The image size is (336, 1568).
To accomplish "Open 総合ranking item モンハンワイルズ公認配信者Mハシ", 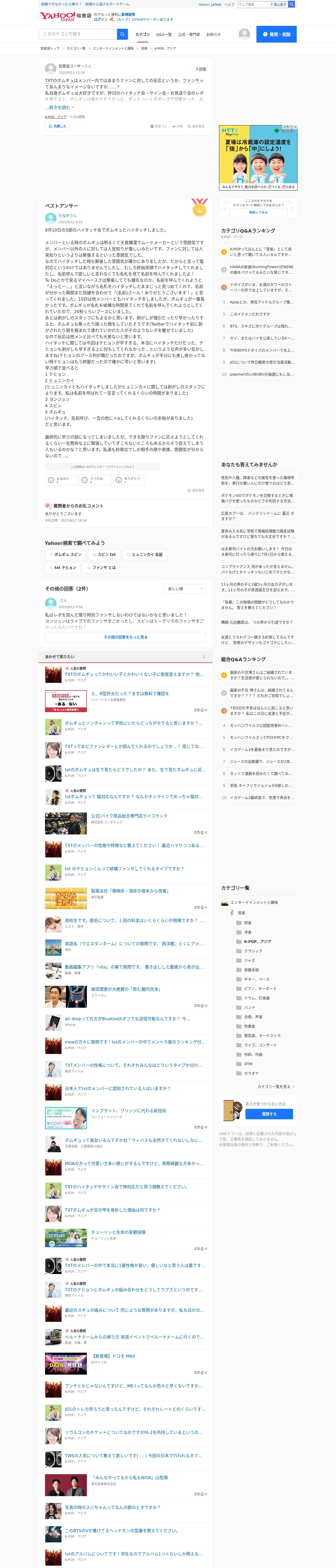I will click(x=261, y=725).
